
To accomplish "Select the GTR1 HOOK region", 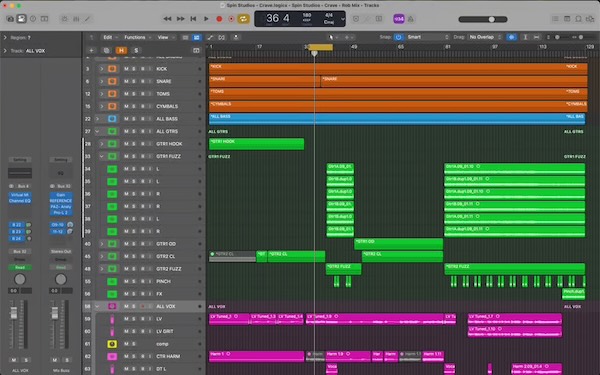I will 256,144.
